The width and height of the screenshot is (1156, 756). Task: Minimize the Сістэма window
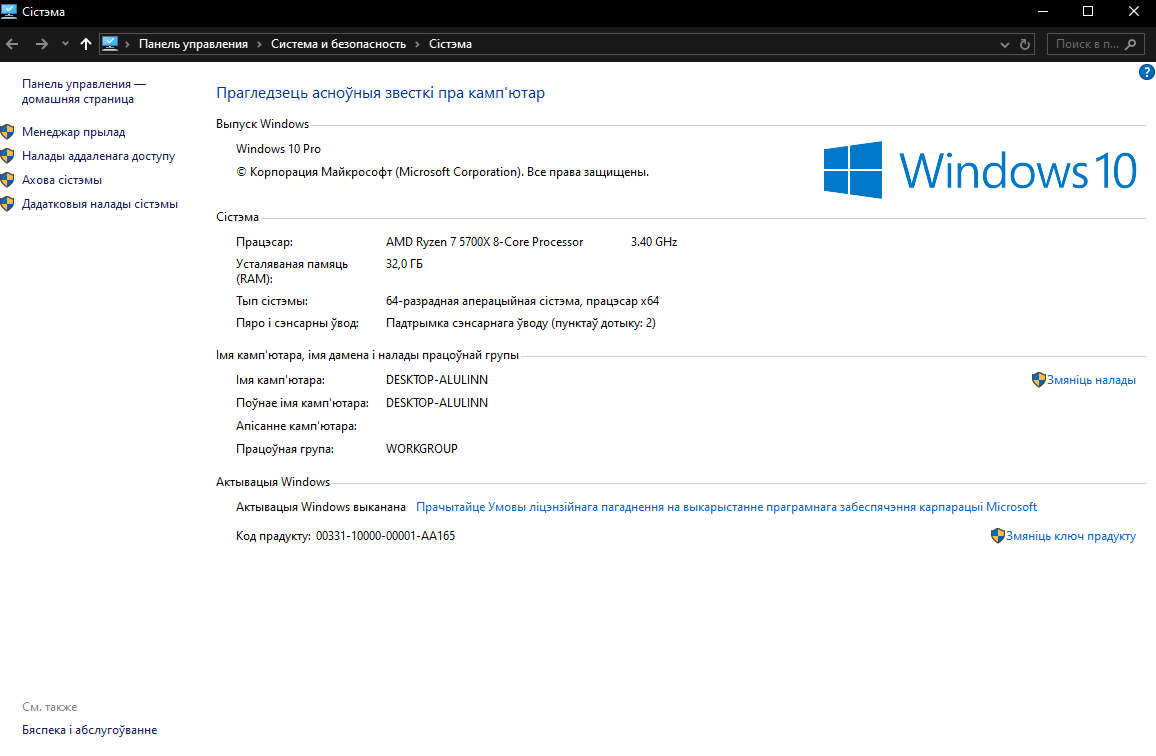1043,12
